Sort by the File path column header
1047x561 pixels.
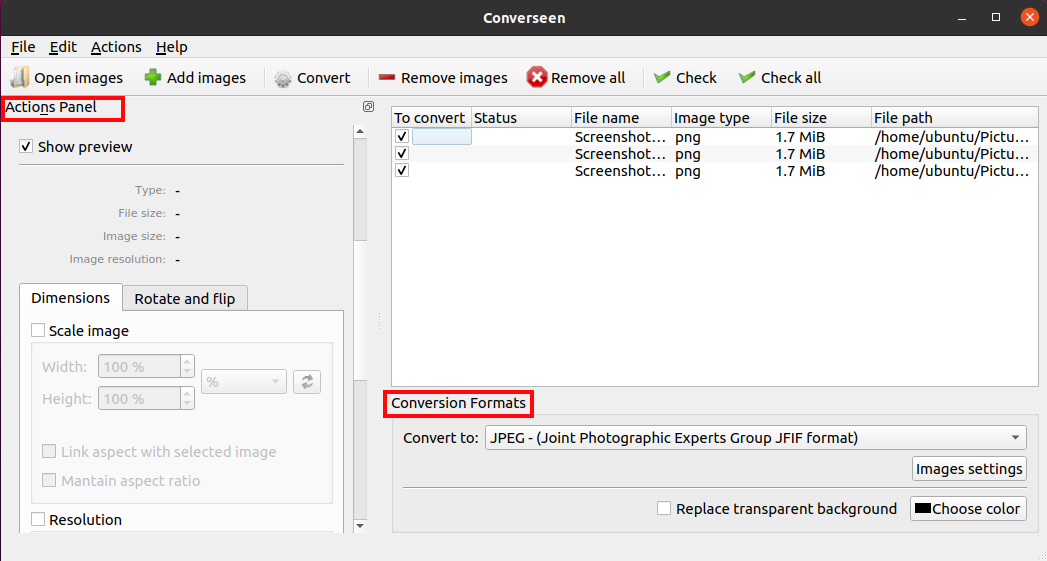point(955,118)
